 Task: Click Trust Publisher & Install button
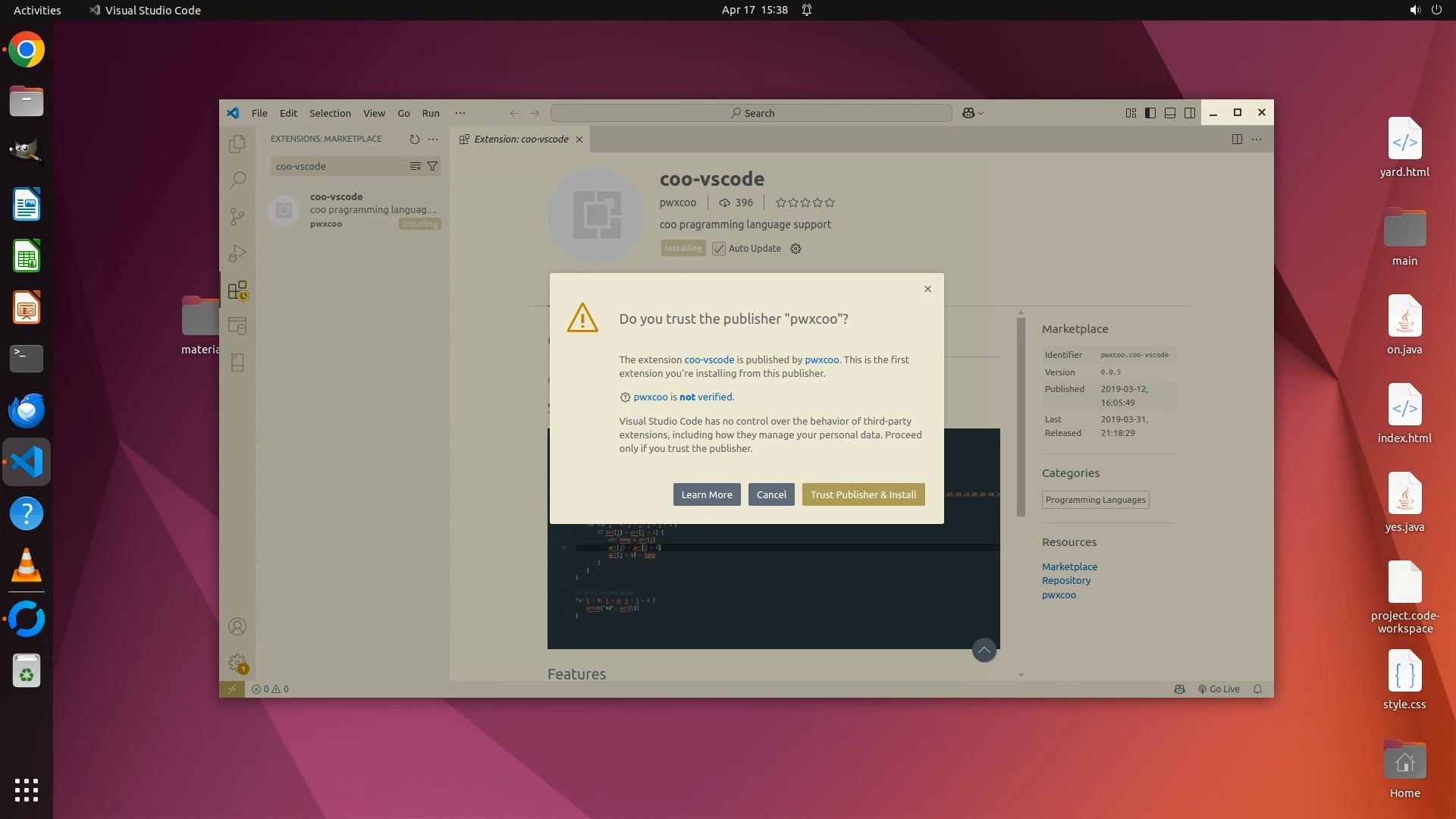(863, 494)
